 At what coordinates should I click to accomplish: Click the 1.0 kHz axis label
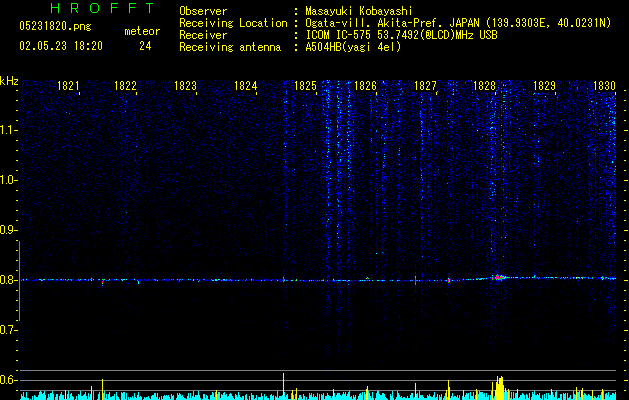tap(7, 180)
